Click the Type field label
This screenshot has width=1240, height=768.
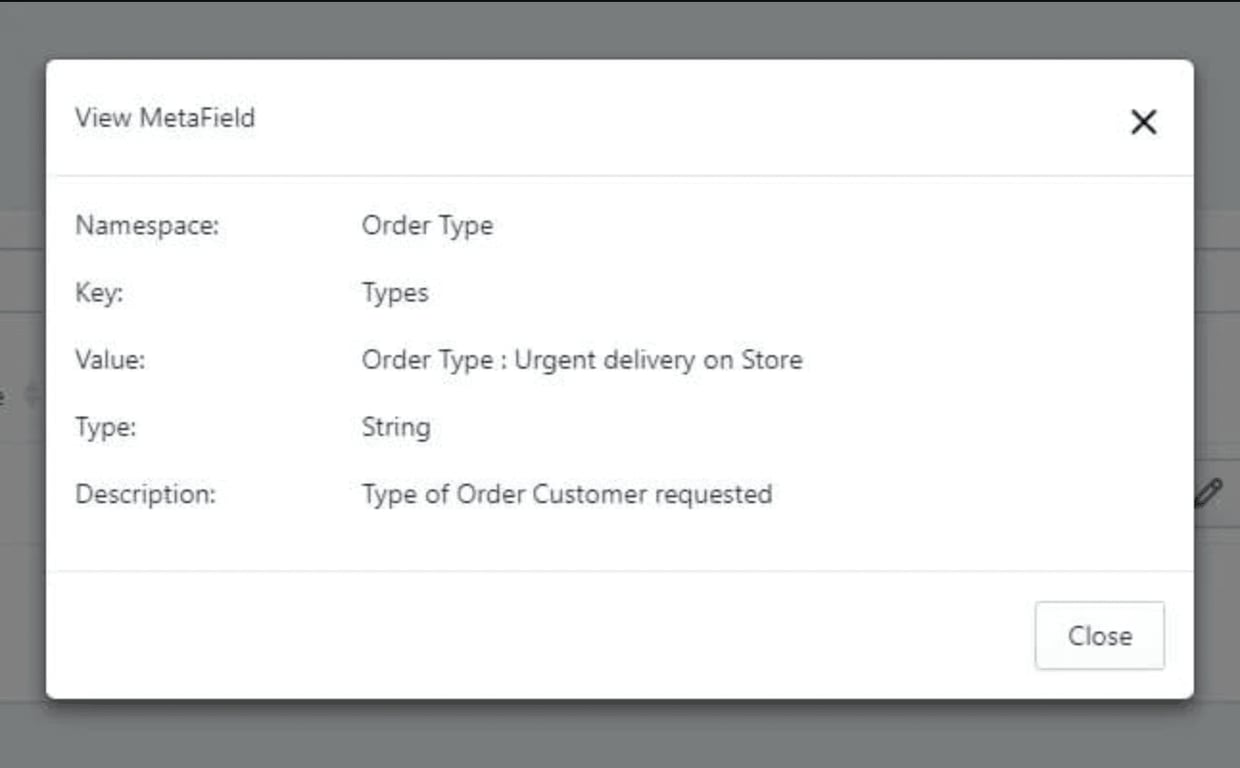coord(105,427)
